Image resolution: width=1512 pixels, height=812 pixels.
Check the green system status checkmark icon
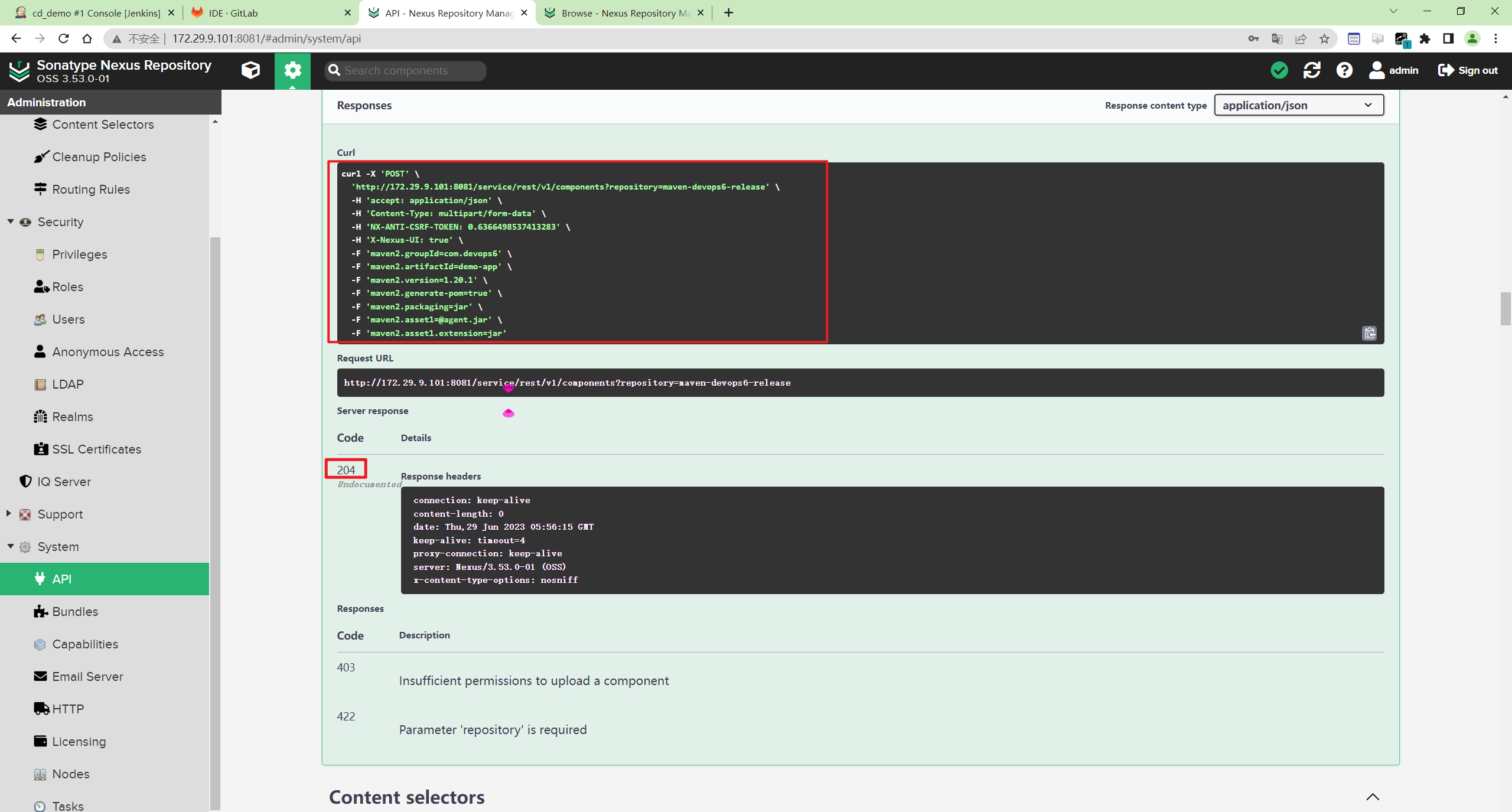pyautogui.click(x=1279, y=70)
